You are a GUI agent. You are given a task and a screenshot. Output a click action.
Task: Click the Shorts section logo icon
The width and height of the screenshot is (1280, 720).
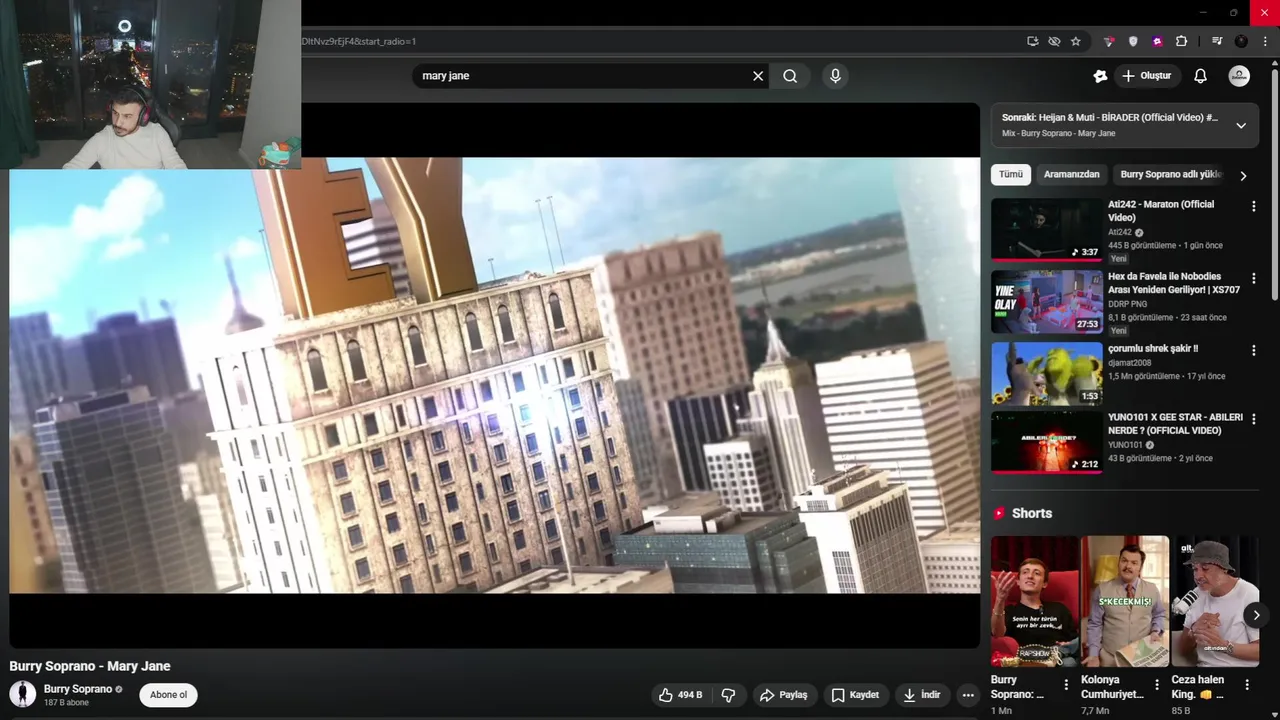pyautogui.click(x=998, y=513)
